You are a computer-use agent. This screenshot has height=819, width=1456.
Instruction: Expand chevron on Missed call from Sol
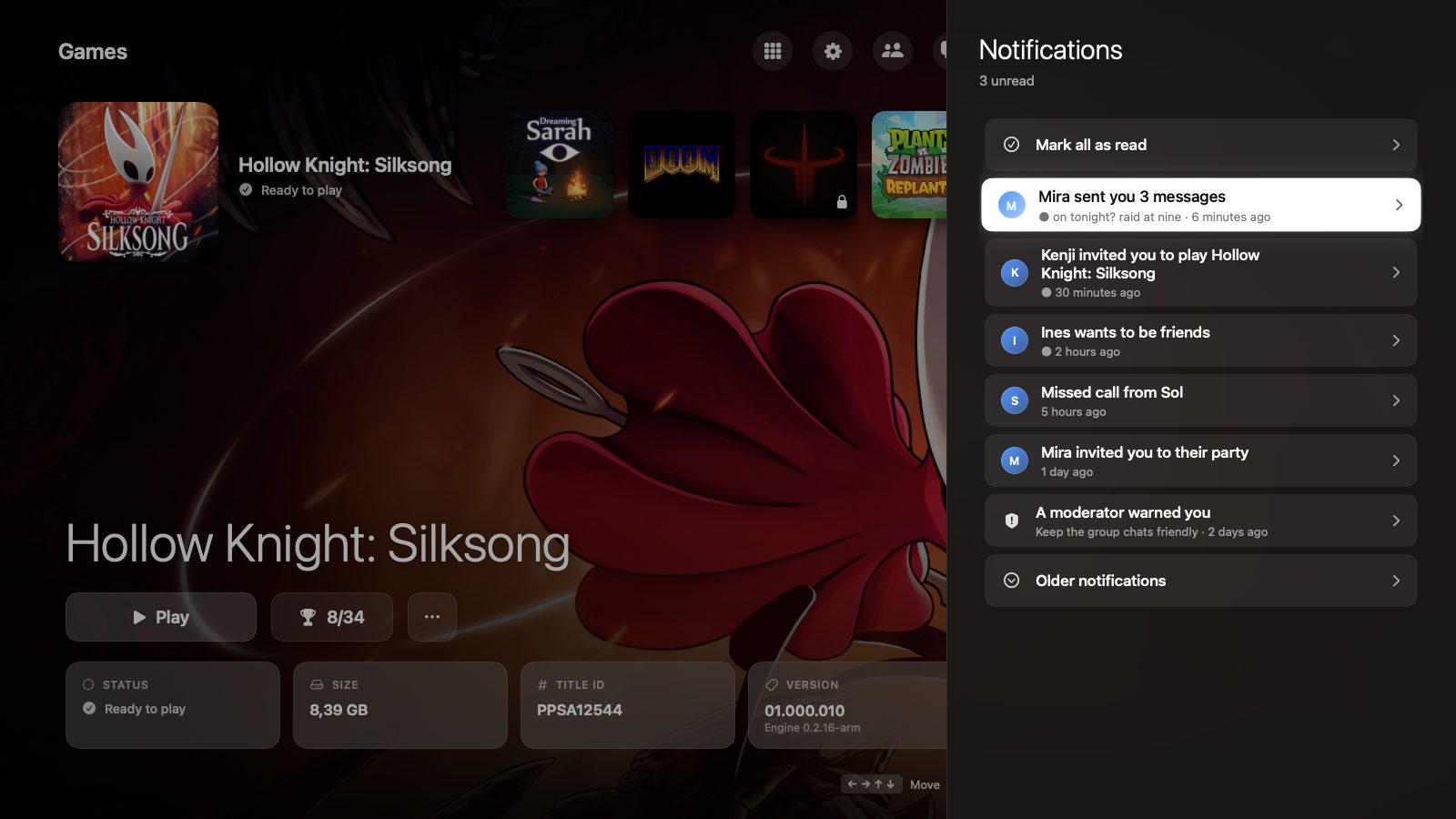(1396, 400)
